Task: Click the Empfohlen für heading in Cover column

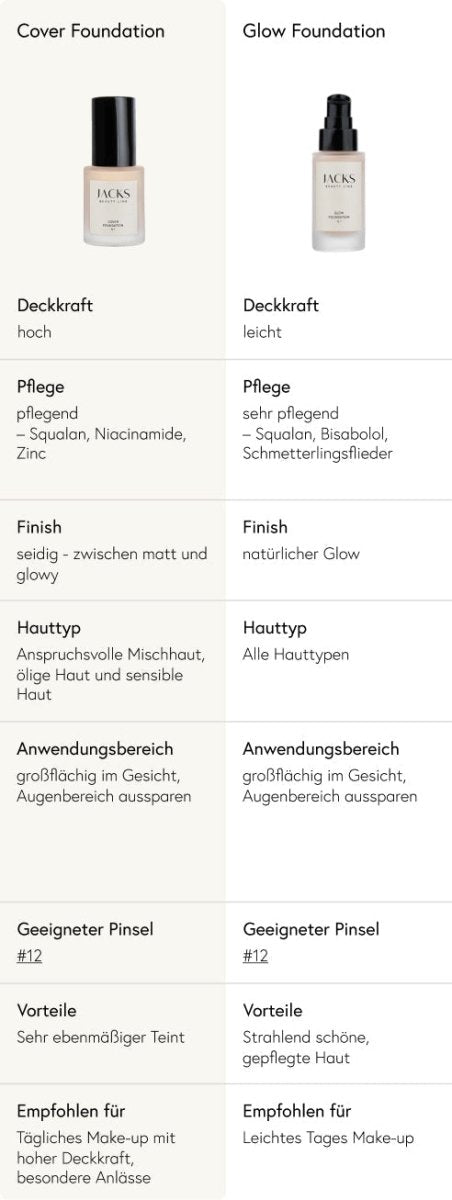Action: (x=71, y=1111)
